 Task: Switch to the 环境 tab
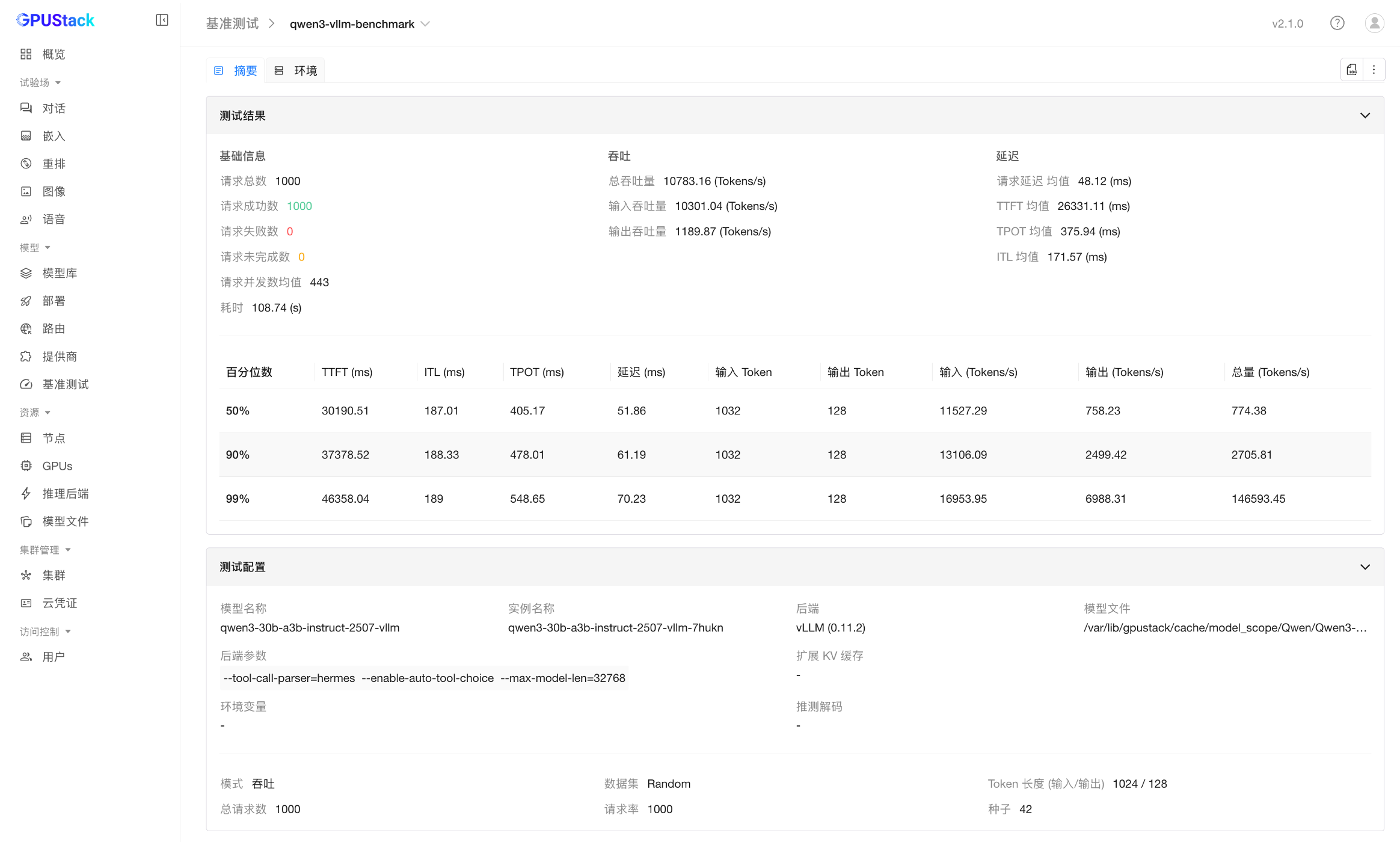pyautogui.click(x=296, y=71)
